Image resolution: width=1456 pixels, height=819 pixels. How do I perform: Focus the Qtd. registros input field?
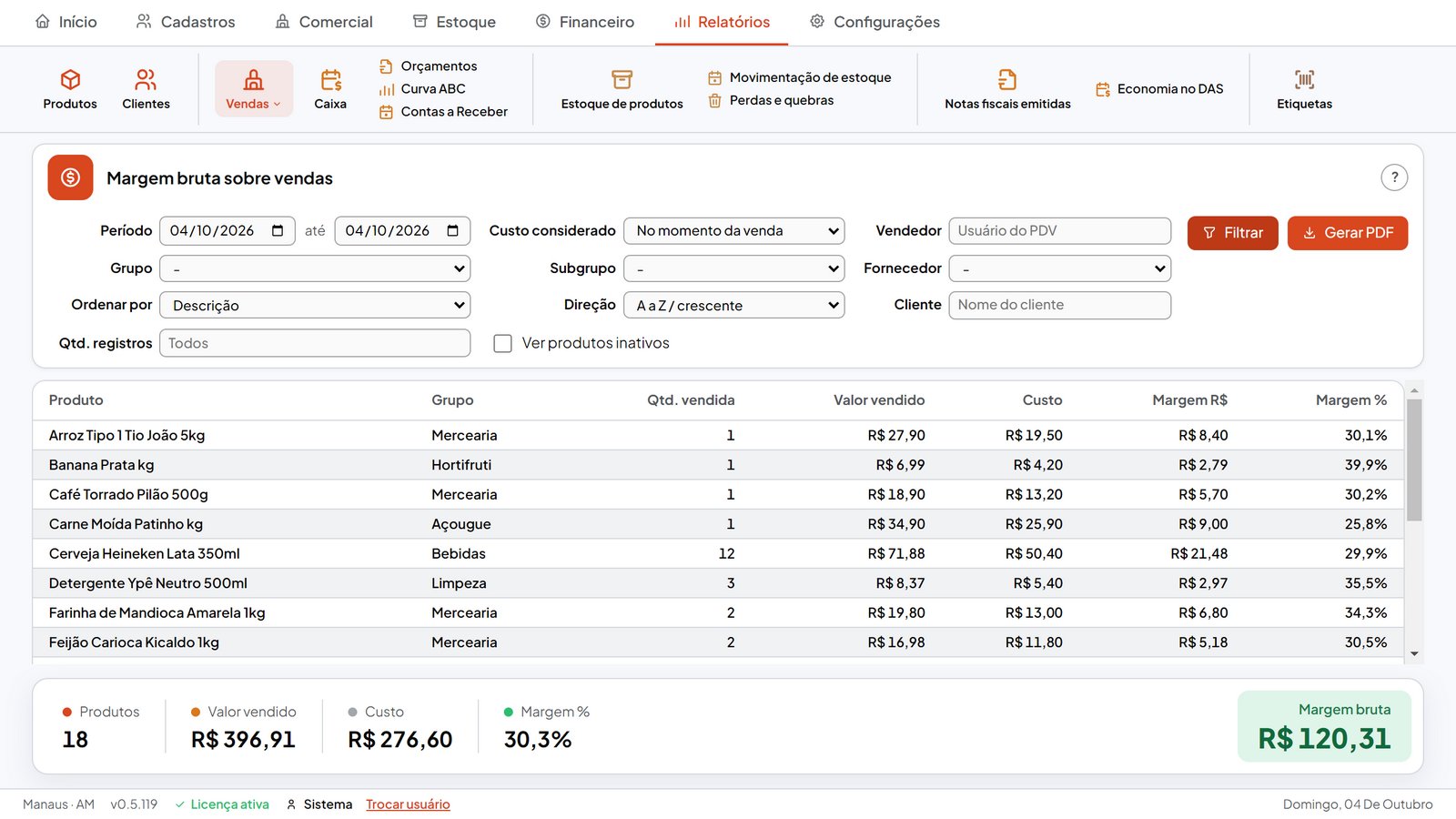click(315, 343)
